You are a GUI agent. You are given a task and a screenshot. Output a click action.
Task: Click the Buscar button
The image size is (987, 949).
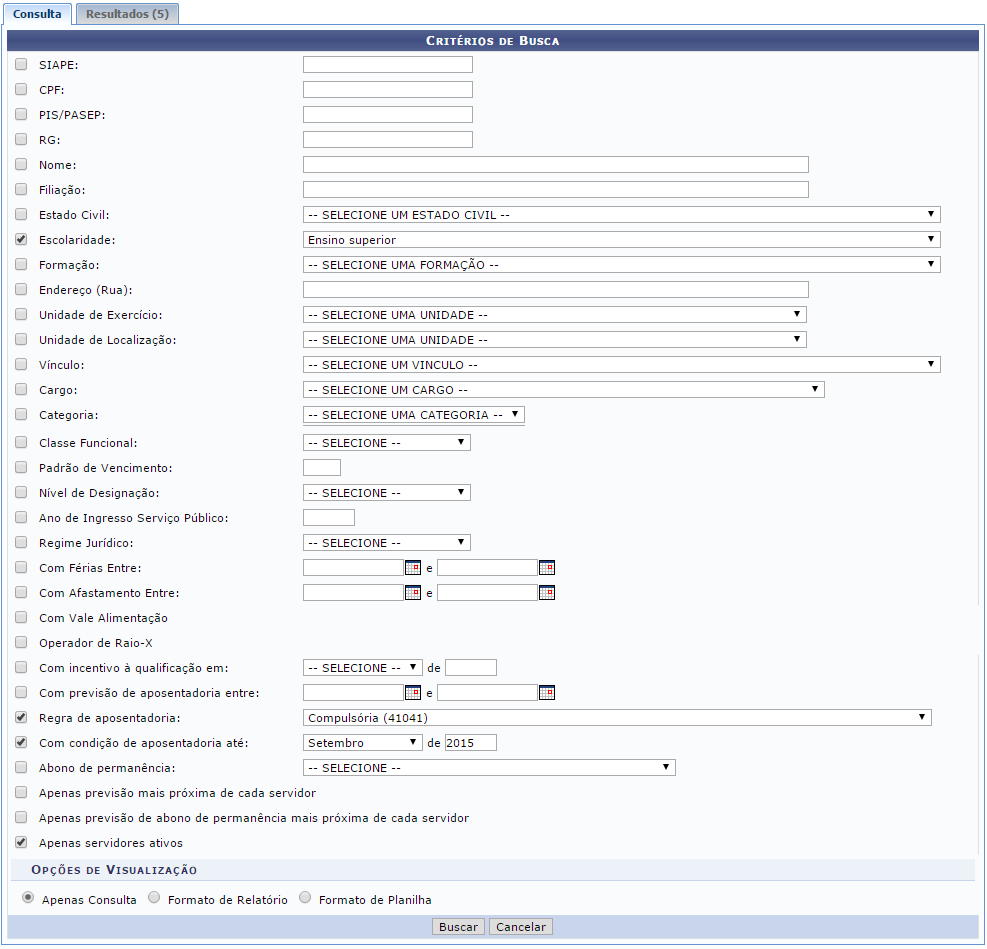click(459, 927)
